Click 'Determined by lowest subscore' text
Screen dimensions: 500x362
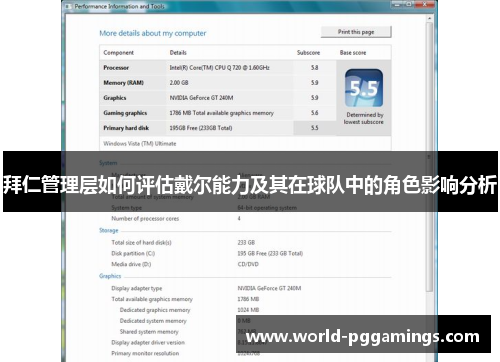[364, 118]
